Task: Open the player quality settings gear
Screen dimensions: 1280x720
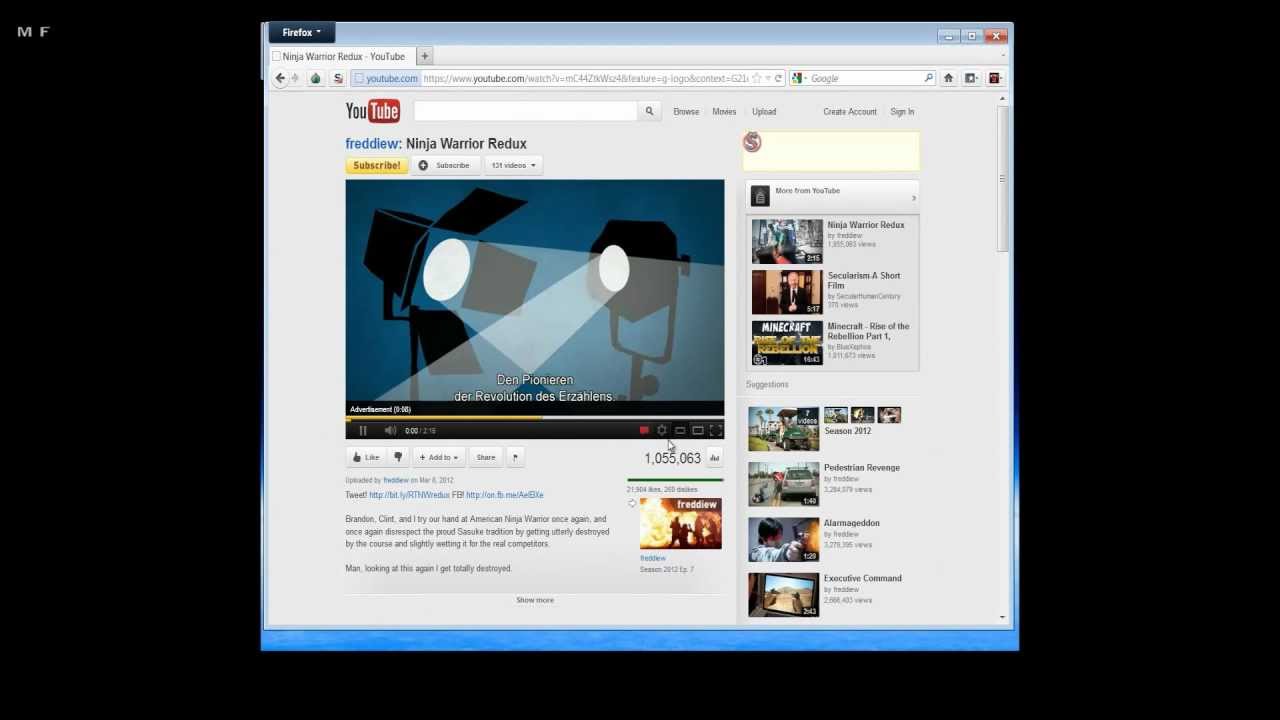Action: (x=662, y=431)
